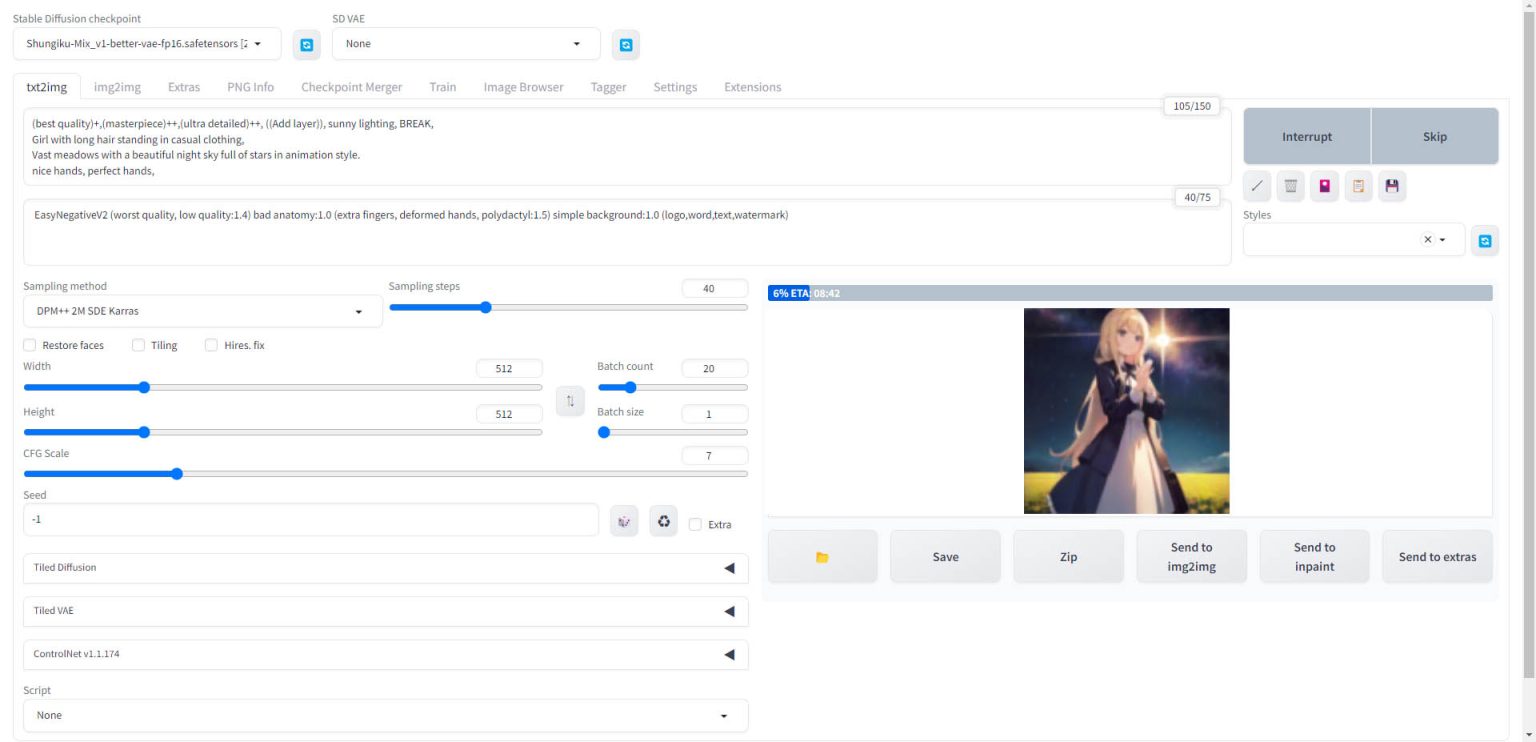The image size is (1536, 742).
Task: Click the dice icon to randomize seed
Action: click(624, 521)
